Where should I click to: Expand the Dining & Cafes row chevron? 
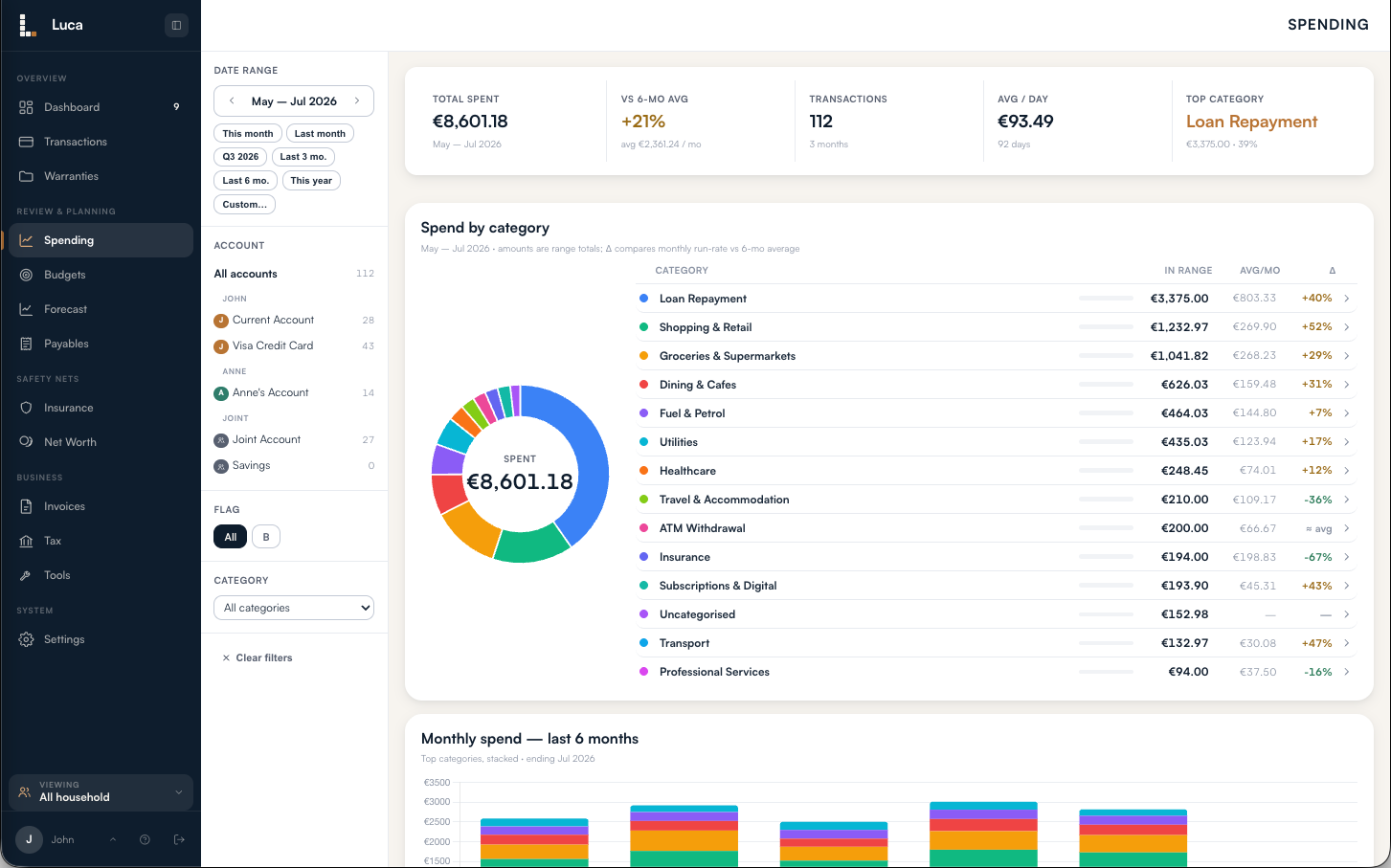[1347, 385]
